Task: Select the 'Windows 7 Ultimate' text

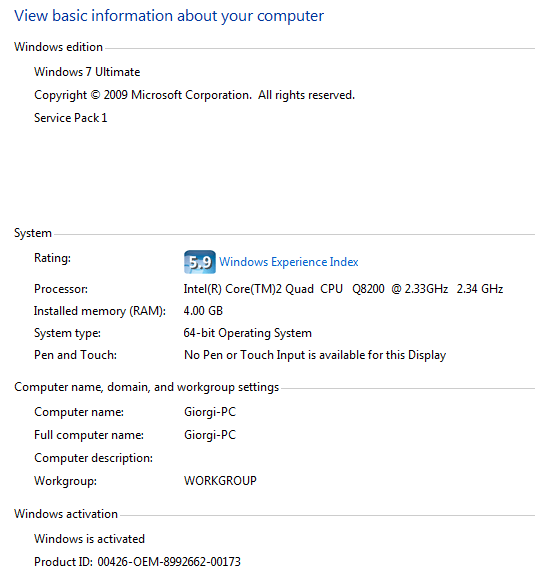Action: (x=87, y=72)
